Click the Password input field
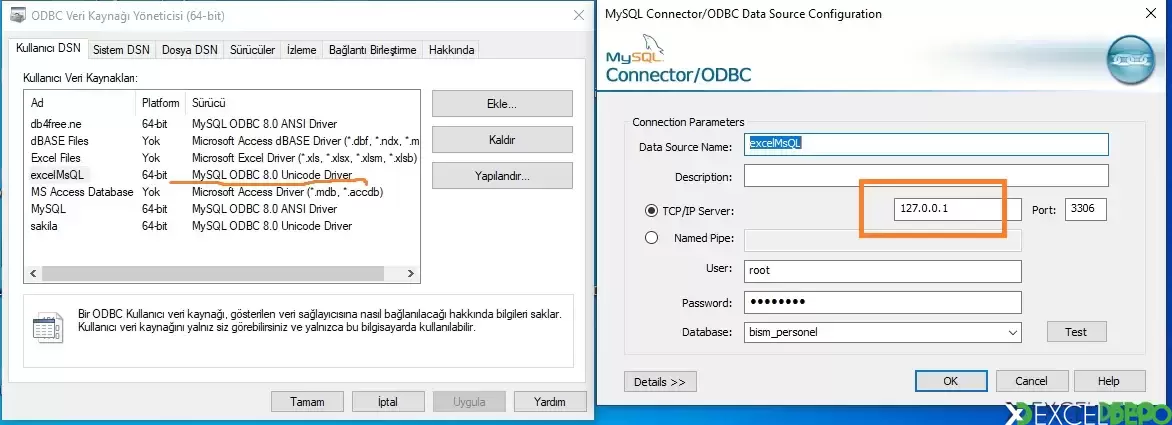Viewport: 1172px width, 425px height. coord(883,303)
